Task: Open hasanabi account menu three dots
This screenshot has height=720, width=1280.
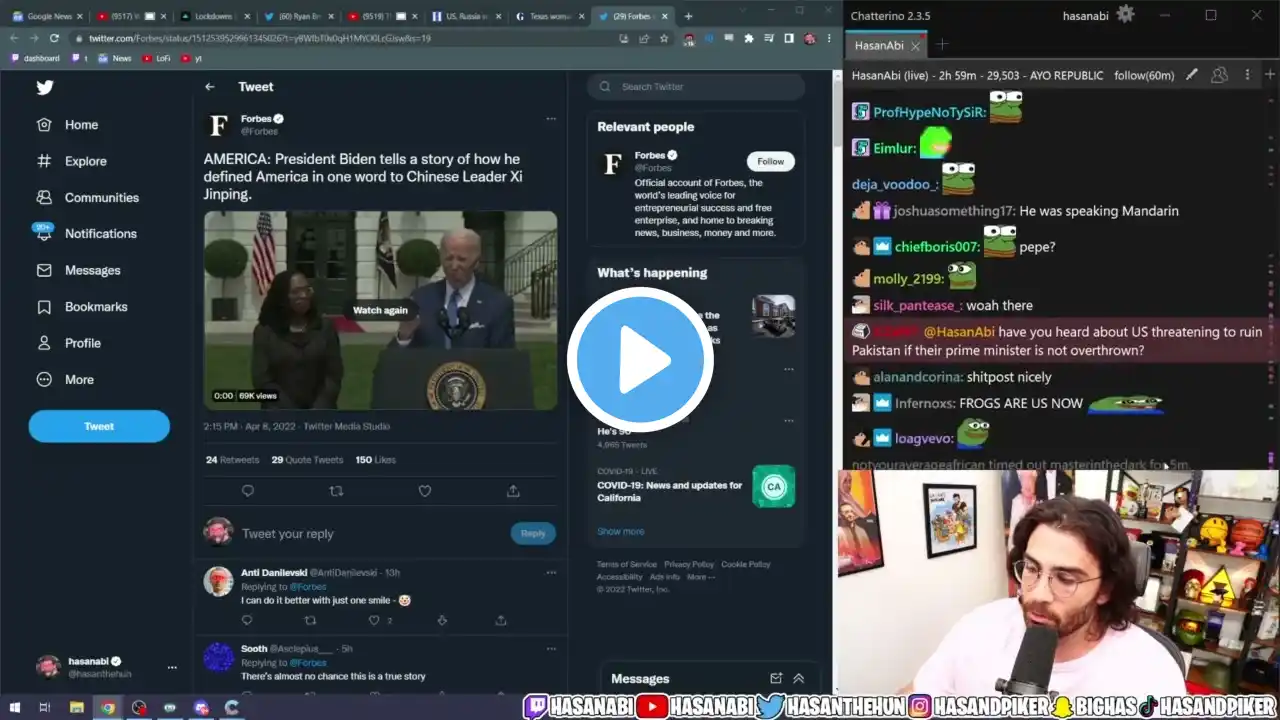Action: coord(172,667)
